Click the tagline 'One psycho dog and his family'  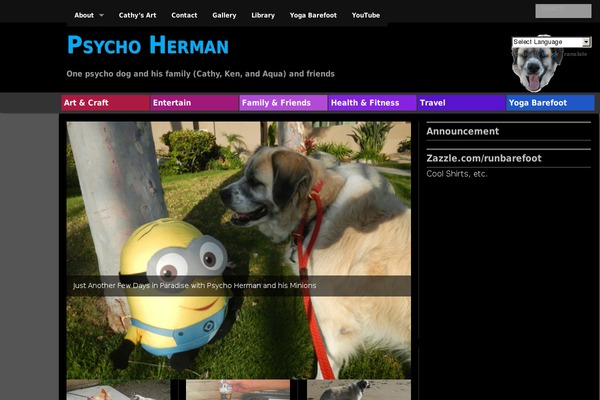pyautogui.click(x=201, y=74)
